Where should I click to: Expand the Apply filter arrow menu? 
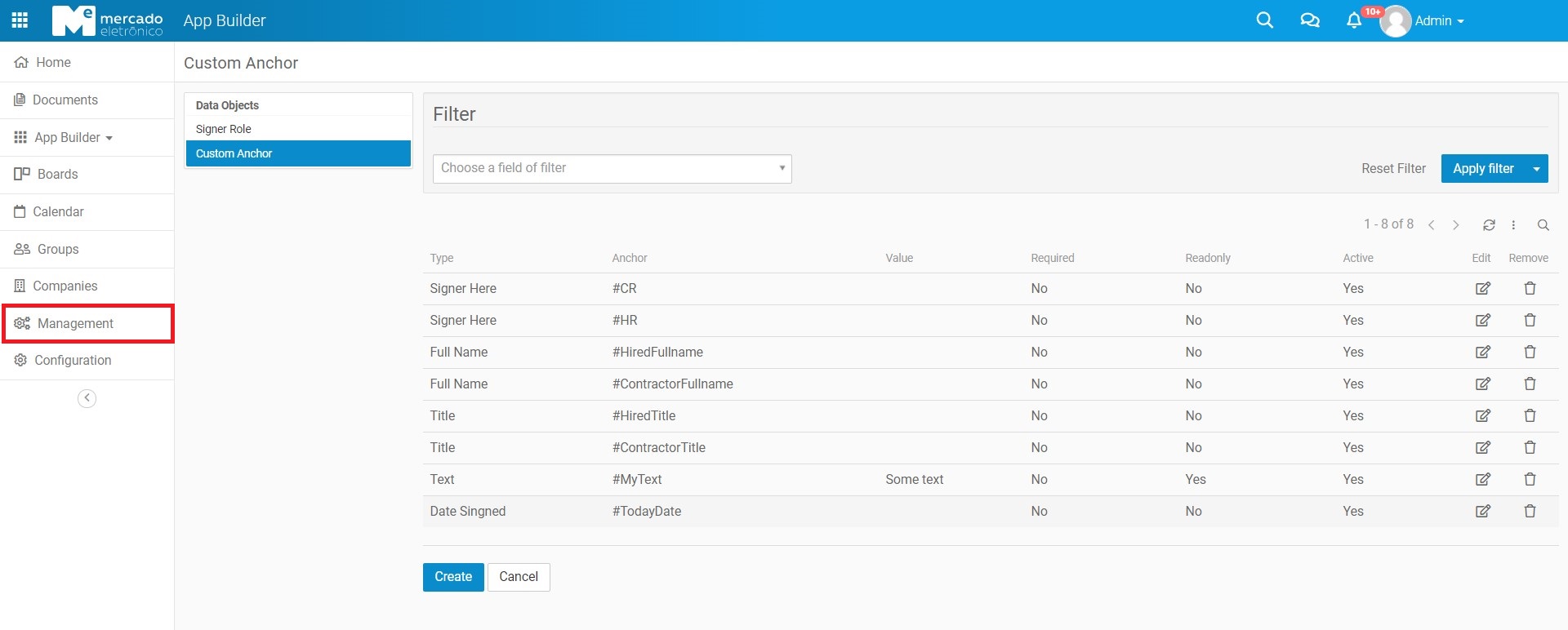coord(1536,169)
